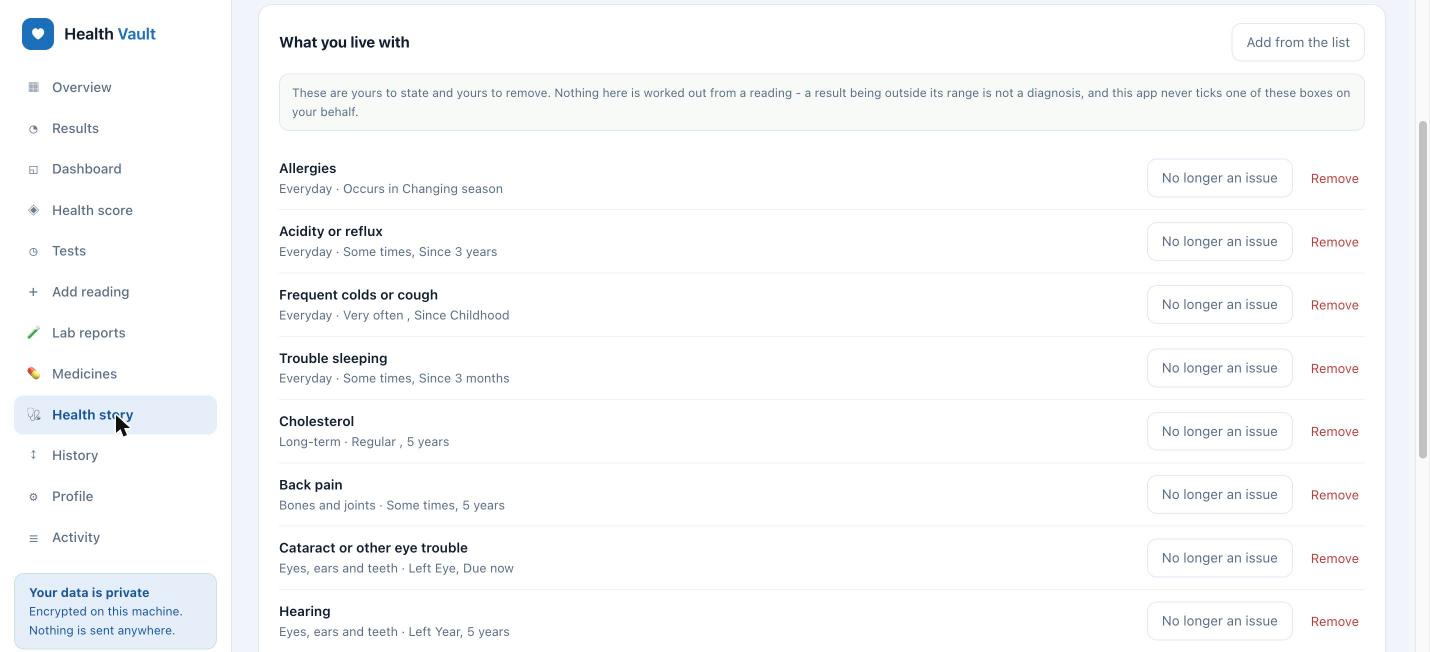Click the Add reading plus icon
The image size is (1430, 652).
(33, 292)
